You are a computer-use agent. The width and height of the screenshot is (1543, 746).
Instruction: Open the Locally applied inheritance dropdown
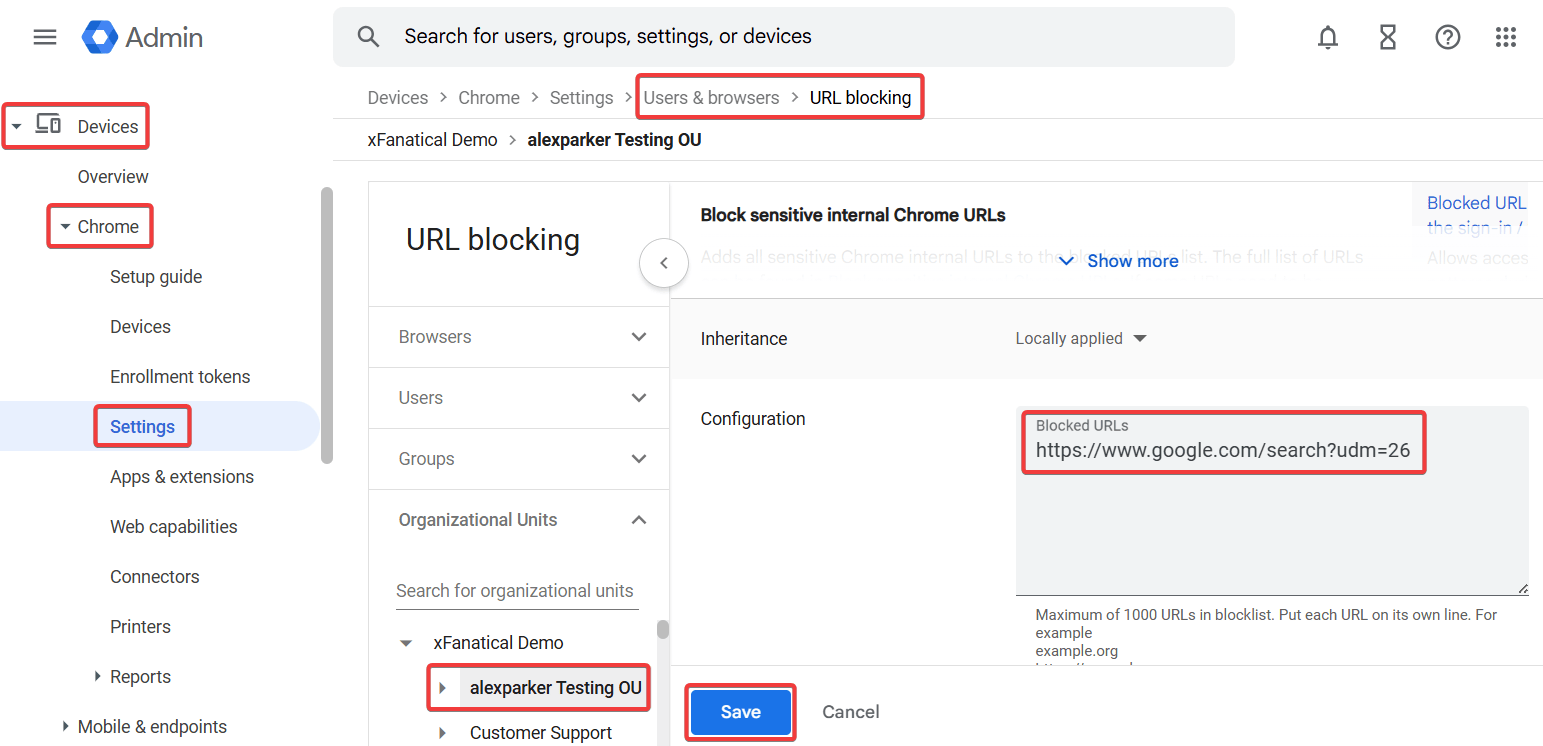coord(1080,339)
